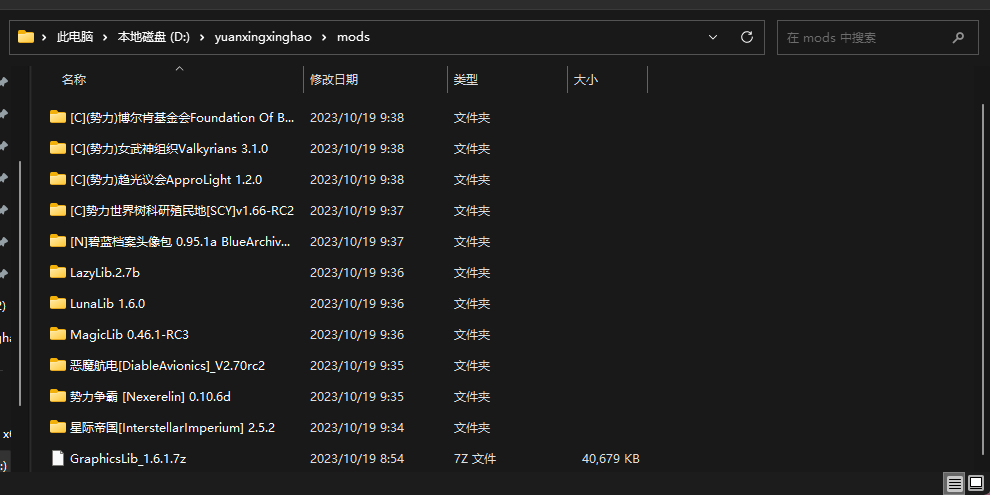
Task: Sort by 修改日期 column header
Action: coord(334,79)
